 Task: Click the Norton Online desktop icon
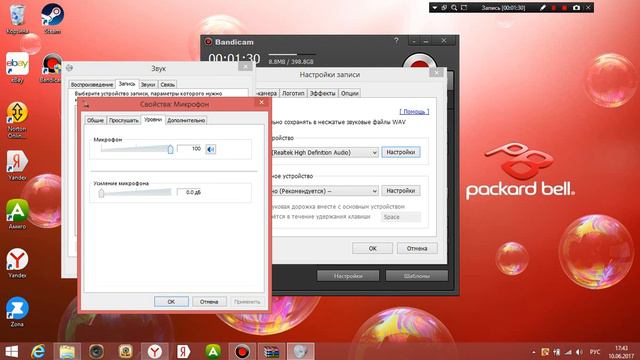[x=17, y=120]
